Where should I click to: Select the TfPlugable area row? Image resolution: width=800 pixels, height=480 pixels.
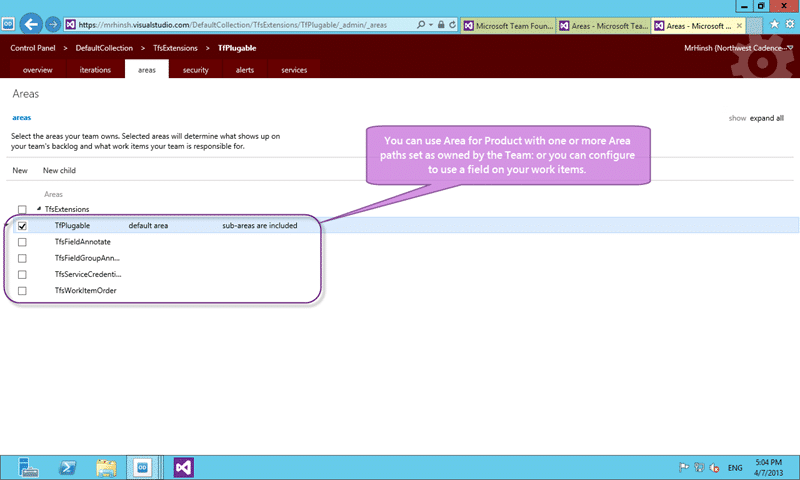(x=406, y=225)
